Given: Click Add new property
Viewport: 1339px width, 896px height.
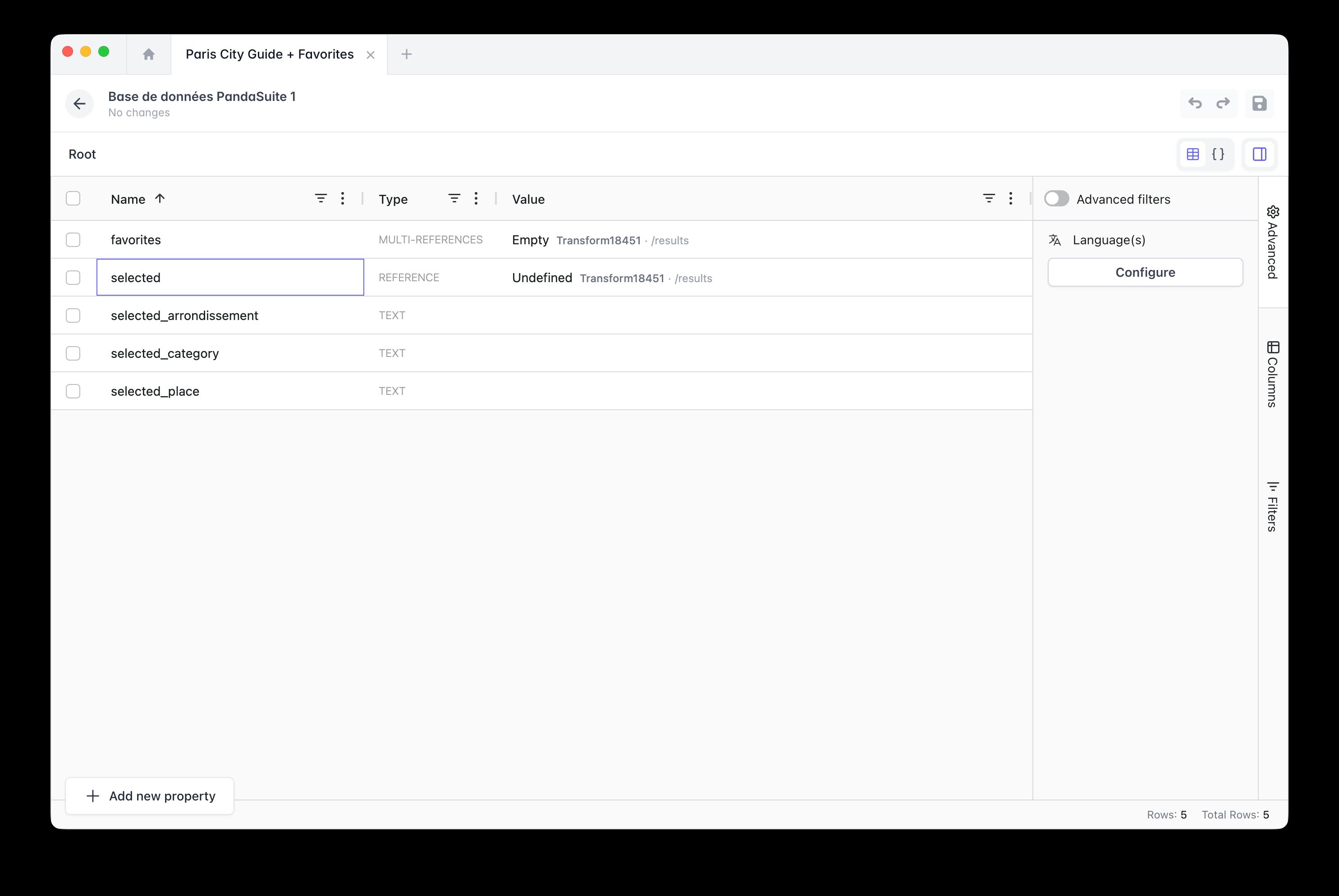Looking at the screenshot, I should click(150, 795).
